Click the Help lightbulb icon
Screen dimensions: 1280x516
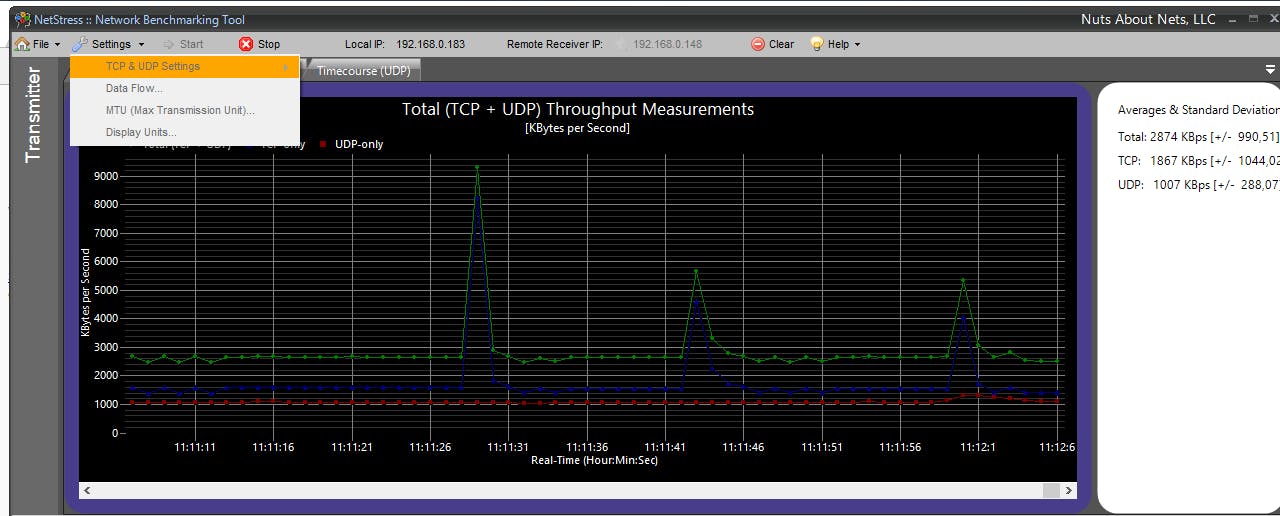pyautogui.click(x=816, y=44)
